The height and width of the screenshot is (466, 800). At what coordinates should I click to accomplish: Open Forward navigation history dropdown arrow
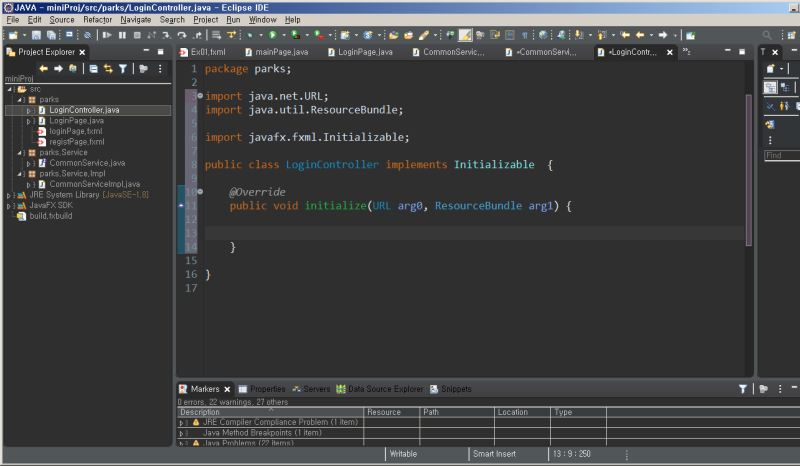[x=674, y=35]
